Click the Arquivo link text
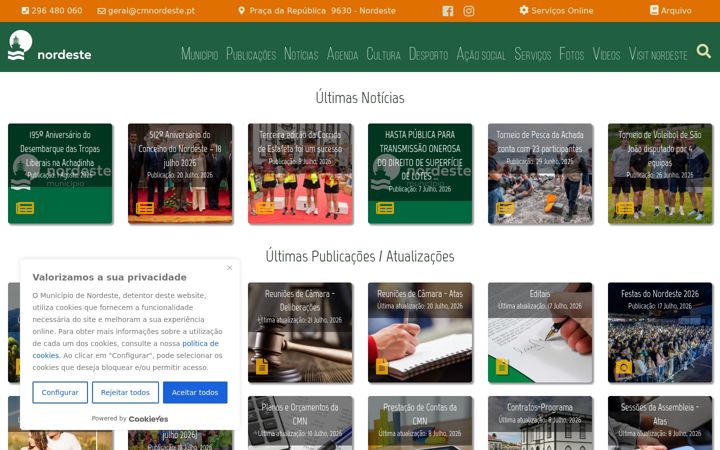720x450 pixels. [x=676, y=11]
